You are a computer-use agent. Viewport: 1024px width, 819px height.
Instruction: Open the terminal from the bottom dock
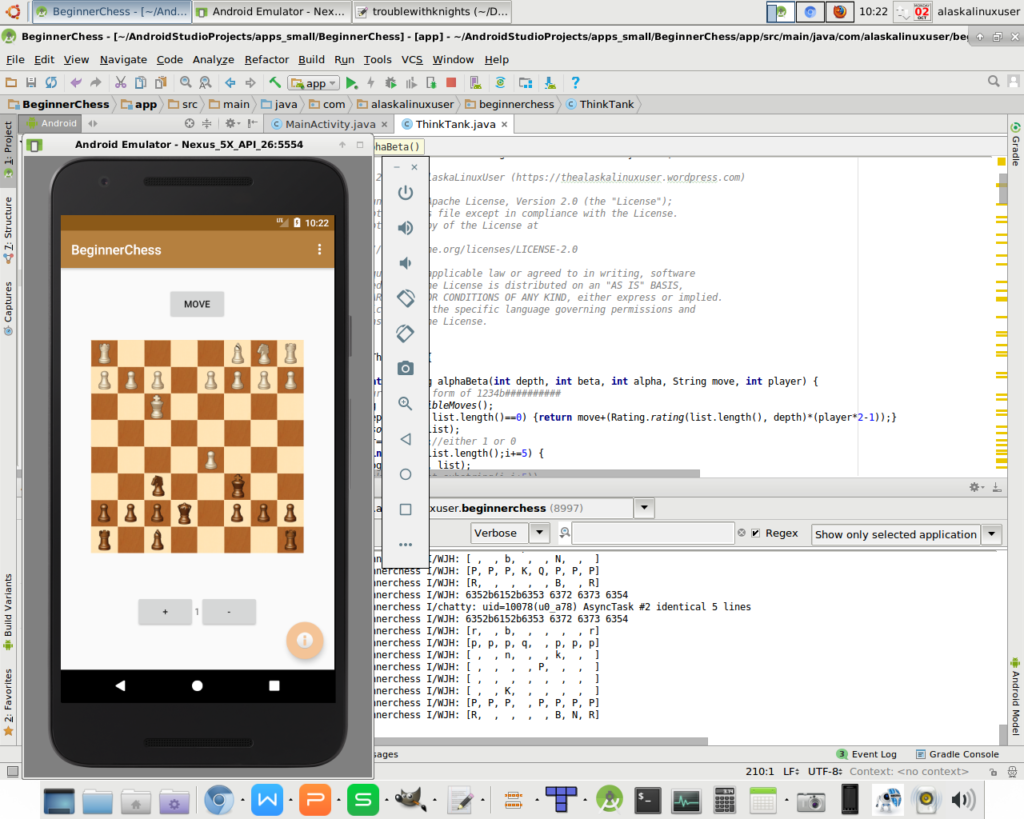click(x=647, y=800)
